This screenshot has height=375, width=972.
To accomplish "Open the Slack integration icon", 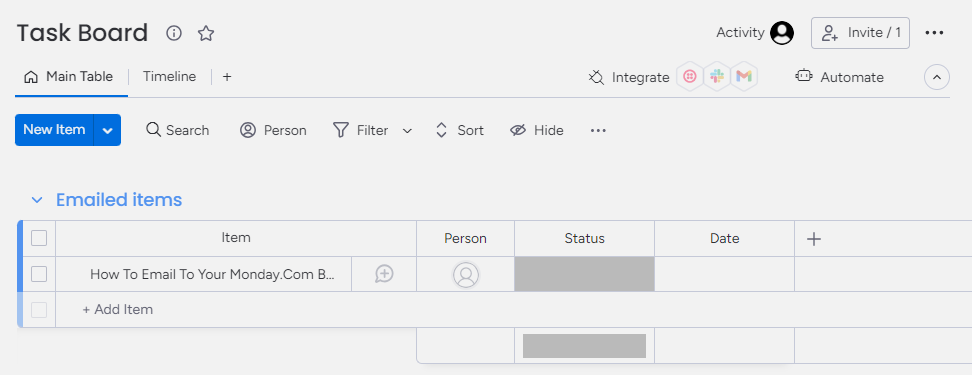I will pos(717,77).
